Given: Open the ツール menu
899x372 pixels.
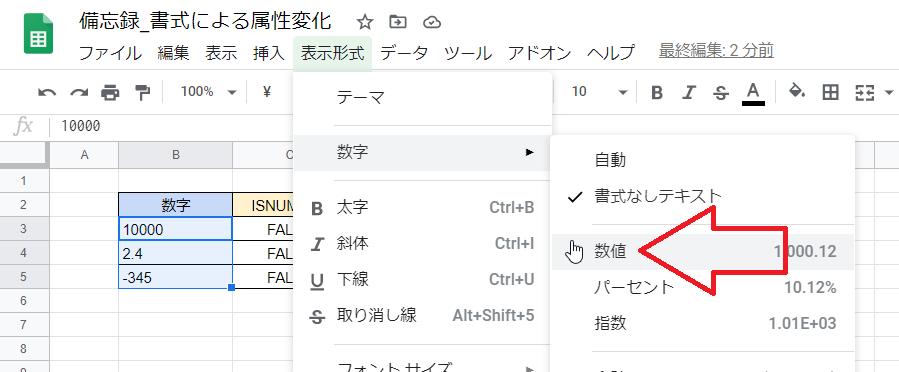Looking at the screenshot, I should point(468,53).
